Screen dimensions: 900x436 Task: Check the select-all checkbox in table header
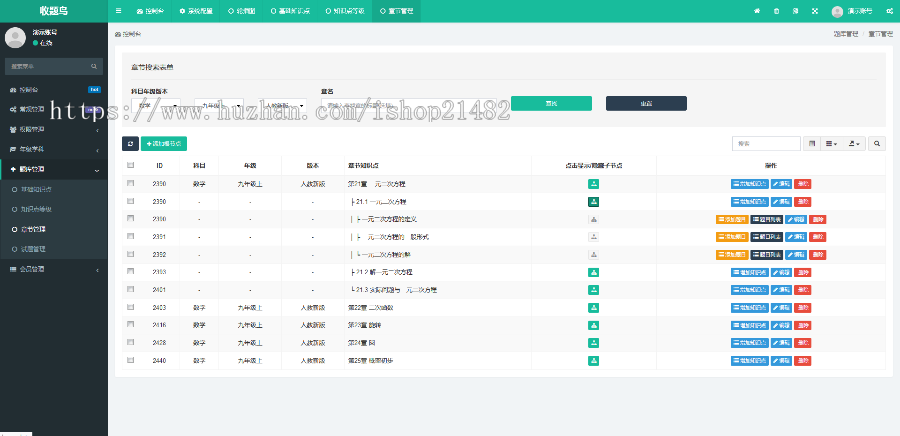(130, 165)
